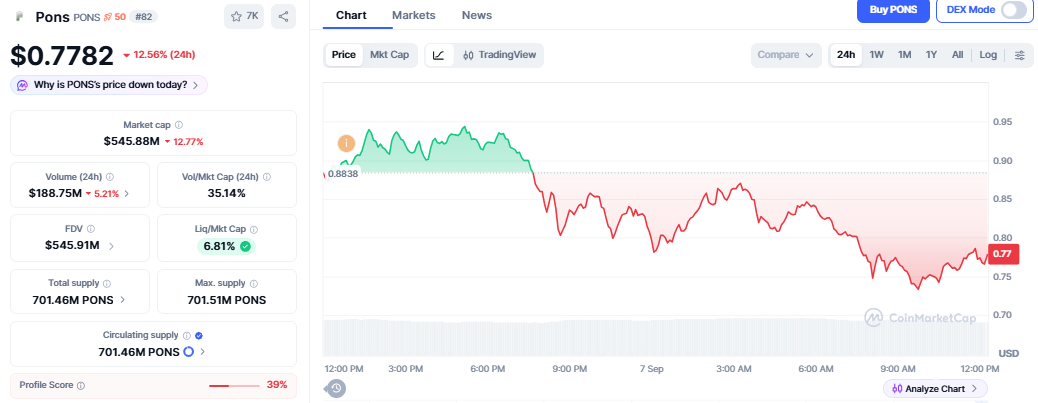Click the 35.14% Vol/Mkt Cap value
Image resolution: width=1038 pixels, height=403 pixels.
226,193
